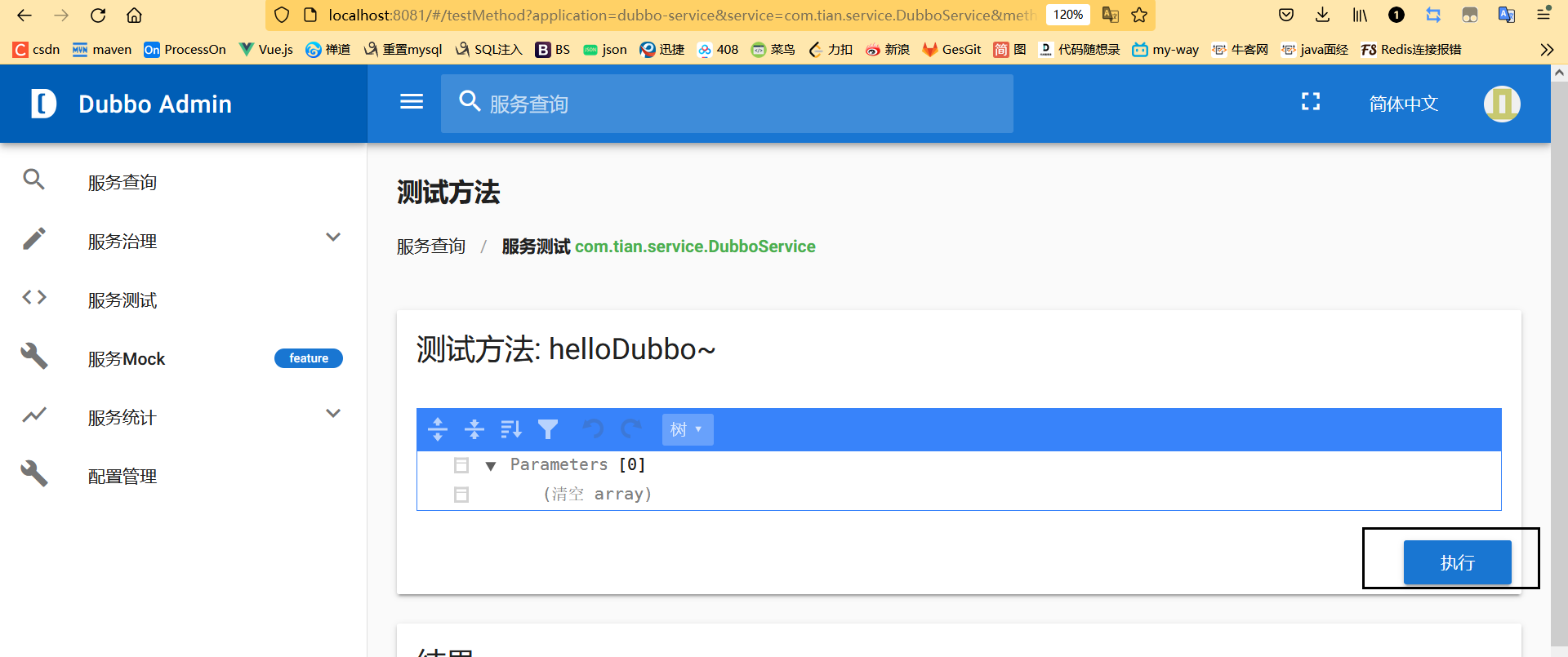Click the browser forward arrow

pyautogui.click(x=61, y=15)
